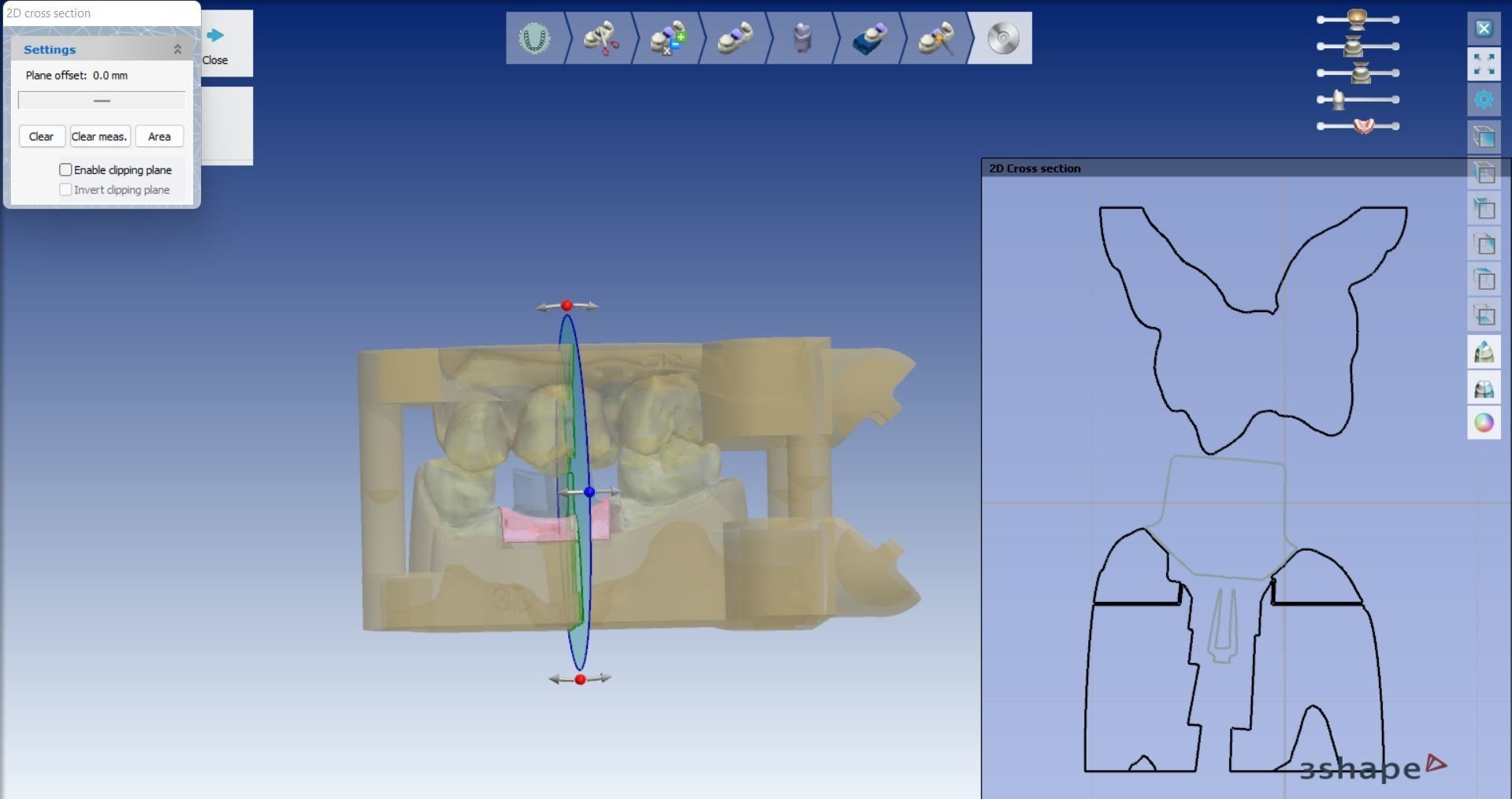Click the upper tooth render mode icon

1484,351
